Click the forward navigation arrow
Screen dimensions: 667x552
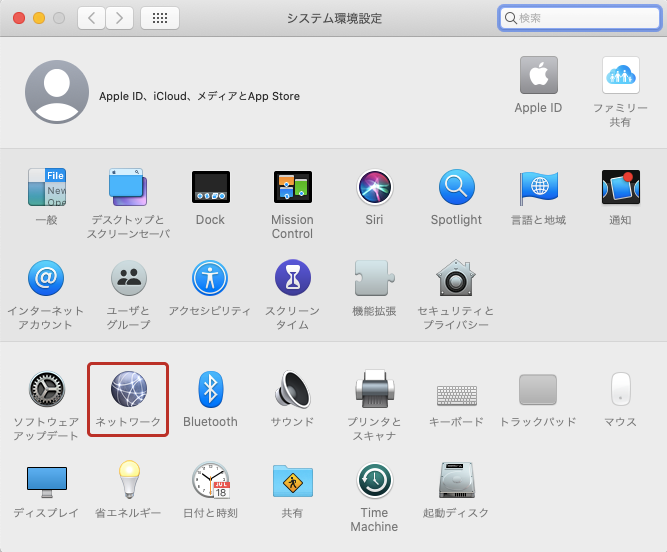point(120,18)
